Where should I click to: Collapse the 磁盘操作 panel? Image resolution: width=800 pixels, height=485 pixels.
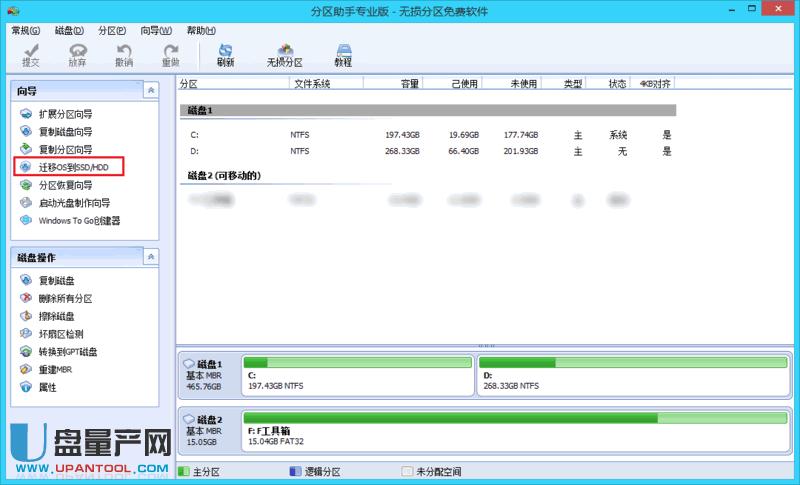click(150, 257)
